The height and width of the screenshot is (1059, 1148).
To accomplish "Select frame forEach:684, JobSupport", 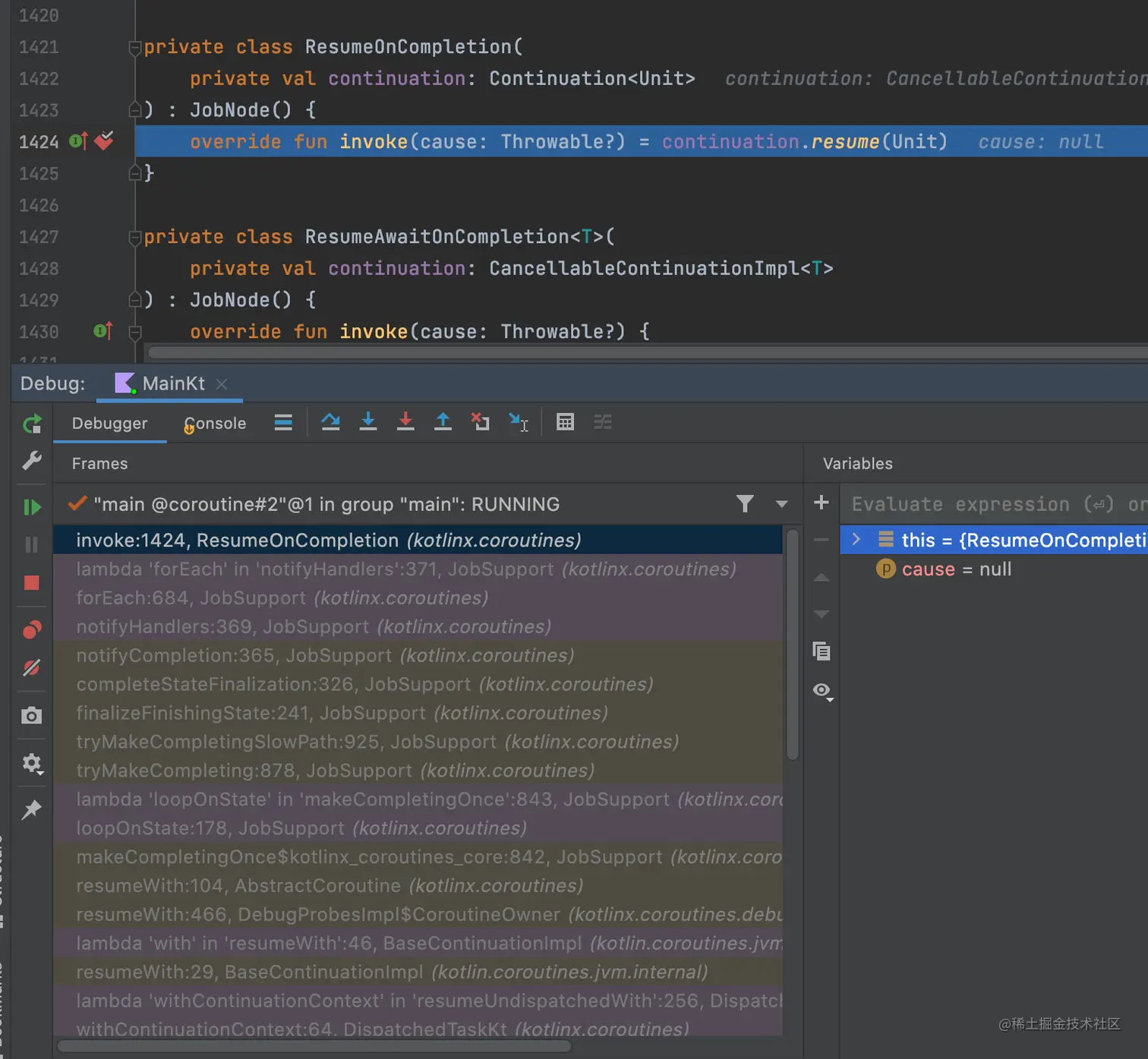I will tap(418, 598).
